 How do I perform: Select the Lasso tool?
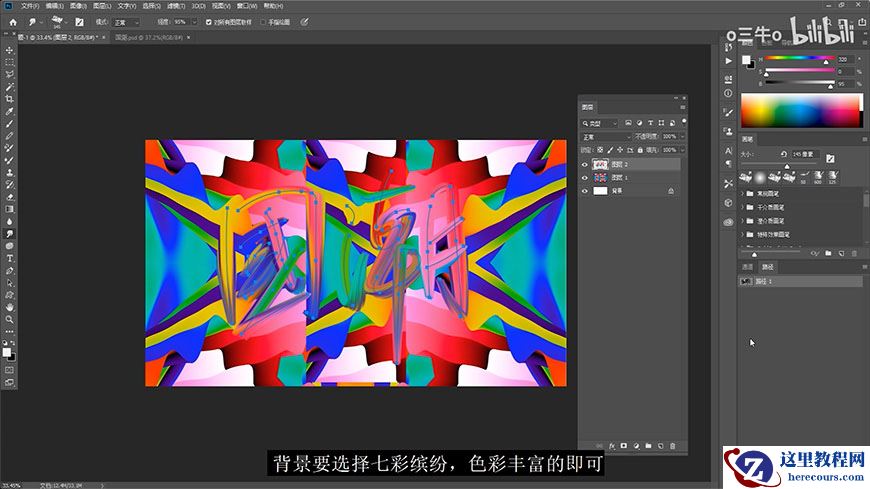9,74
